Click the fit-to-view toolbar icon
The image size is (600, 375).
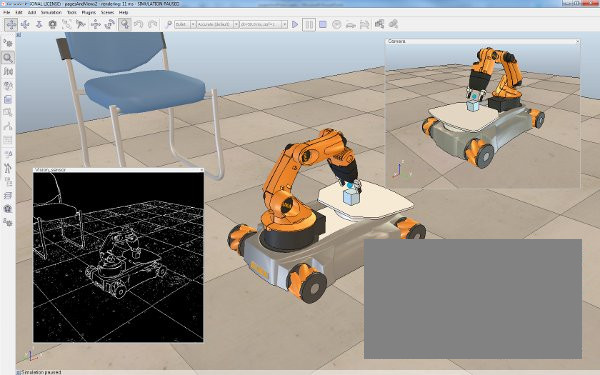(x=67, y=24)
